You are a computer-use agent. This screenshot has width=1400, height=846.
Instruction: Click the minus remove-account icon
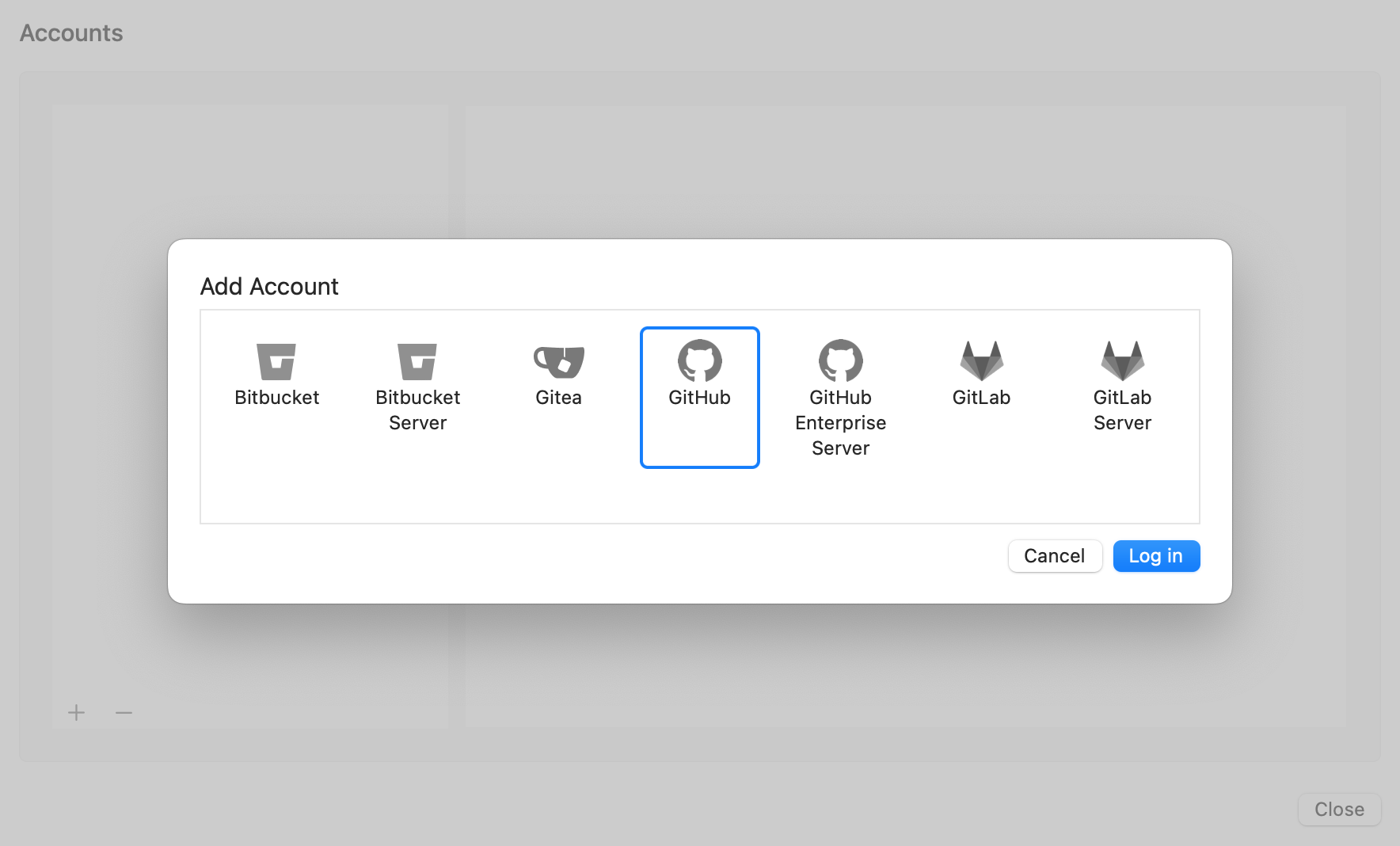(x=124, y=713)
